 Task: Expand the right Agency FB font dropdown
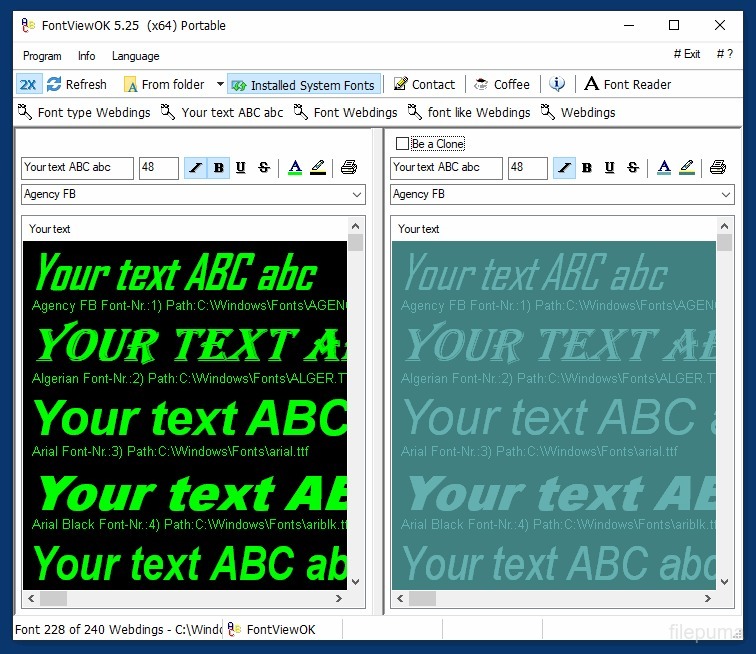point(726,195)
